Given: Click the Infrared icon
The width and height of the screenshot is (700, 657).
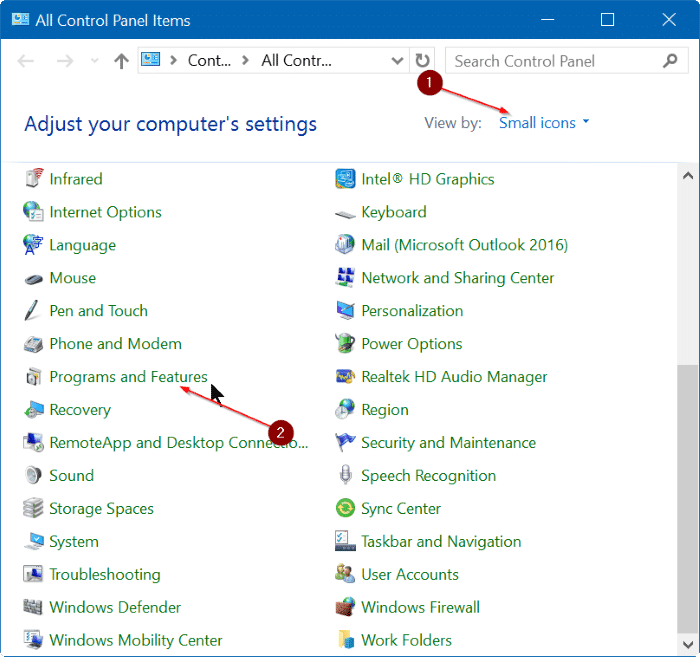Looking at the screenshot, I should [x=33, y=179].
